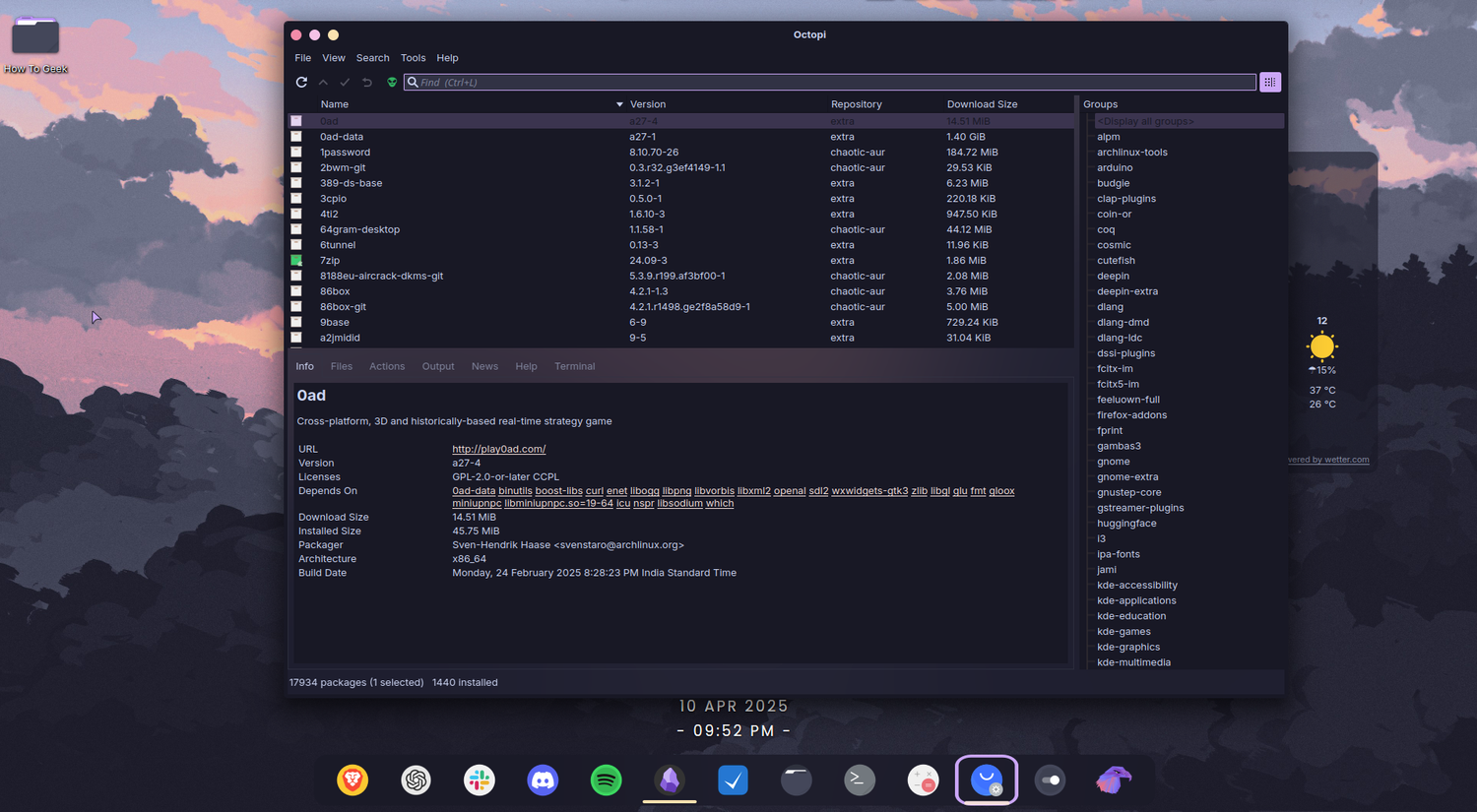The width and height of the screenshot is (1477, 812).
Task: Switch to the Info tab
Action: [305, 366]
